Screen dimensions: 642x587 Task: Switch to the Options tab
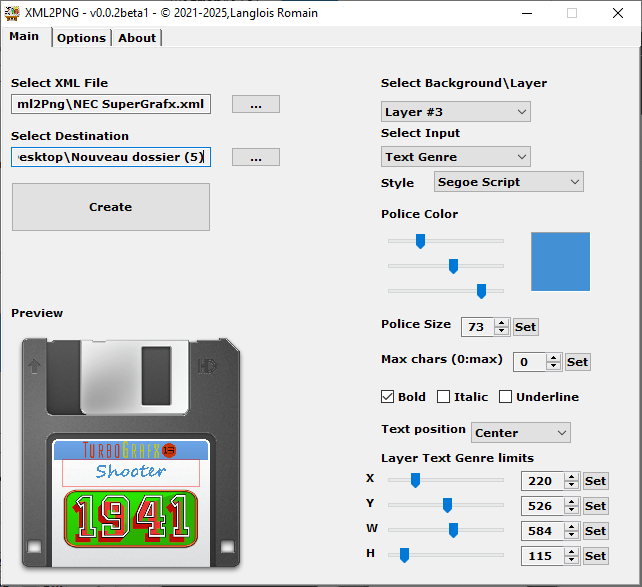click(81, 38)
